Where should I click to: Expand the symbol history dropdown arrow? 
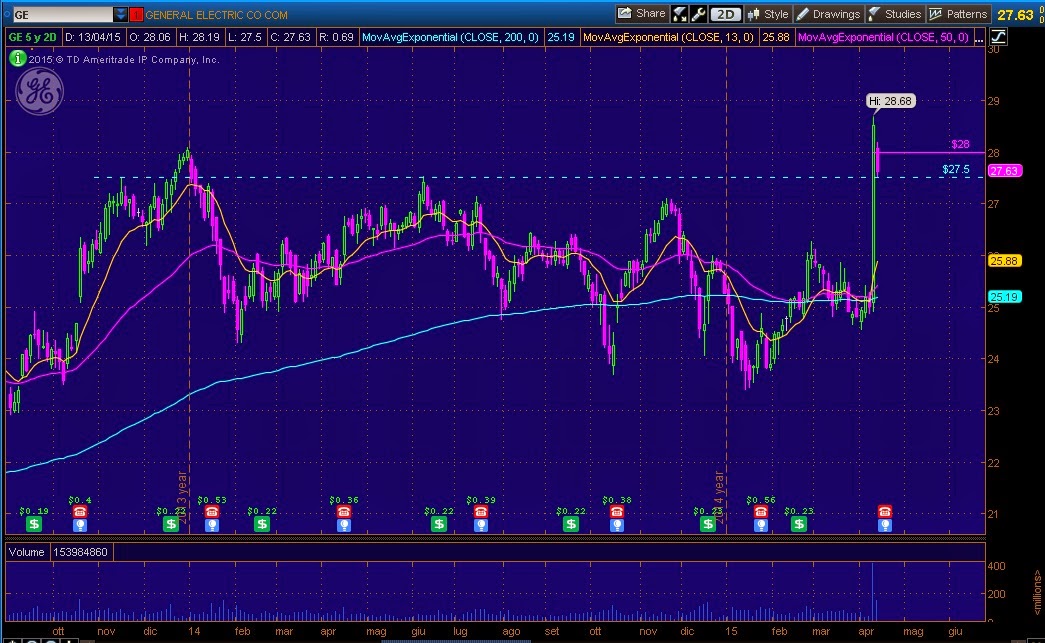pos(120,14)
